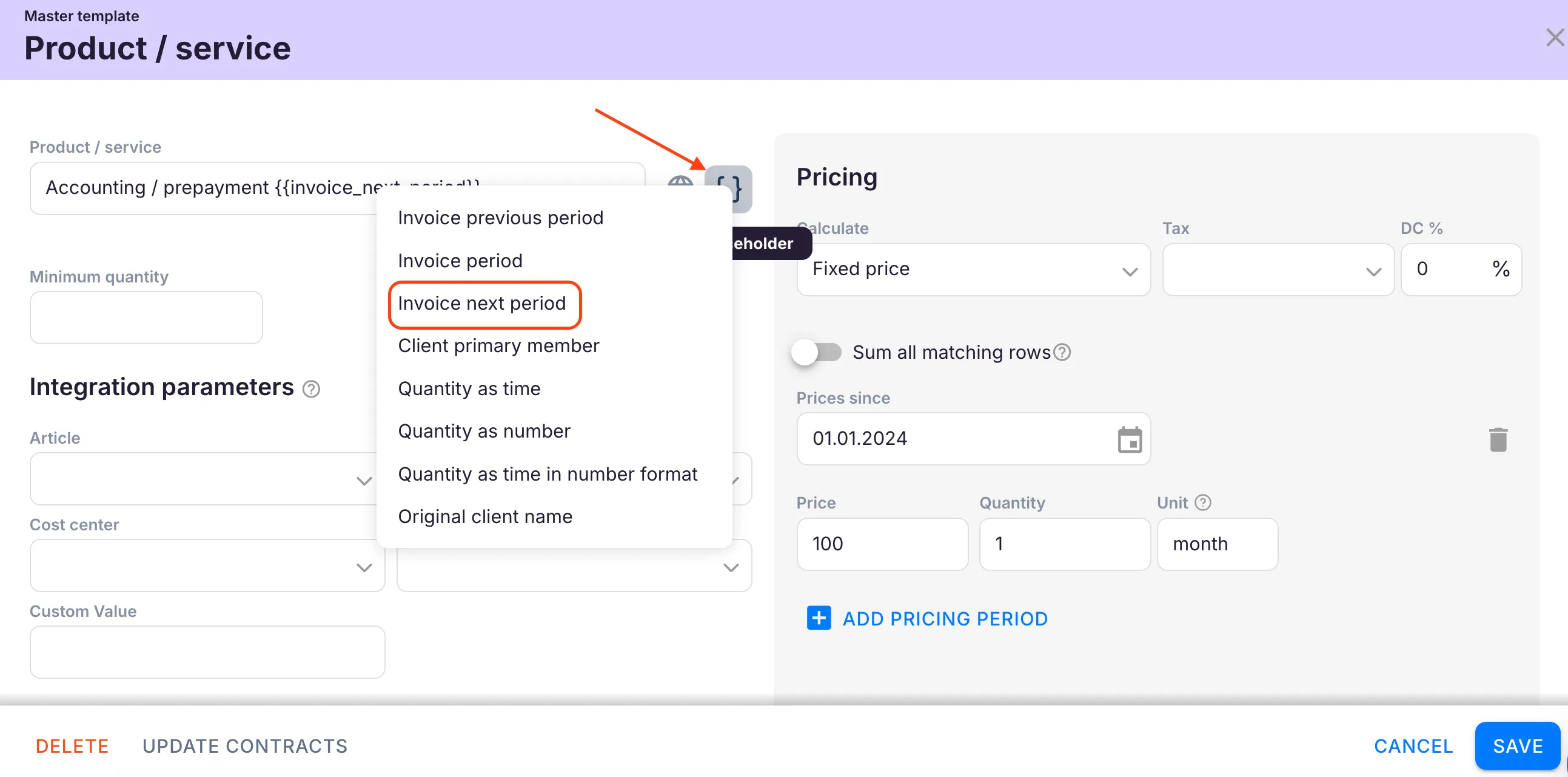
Task: Click the plus icon to add pricing period
Action: pos(818,618)
